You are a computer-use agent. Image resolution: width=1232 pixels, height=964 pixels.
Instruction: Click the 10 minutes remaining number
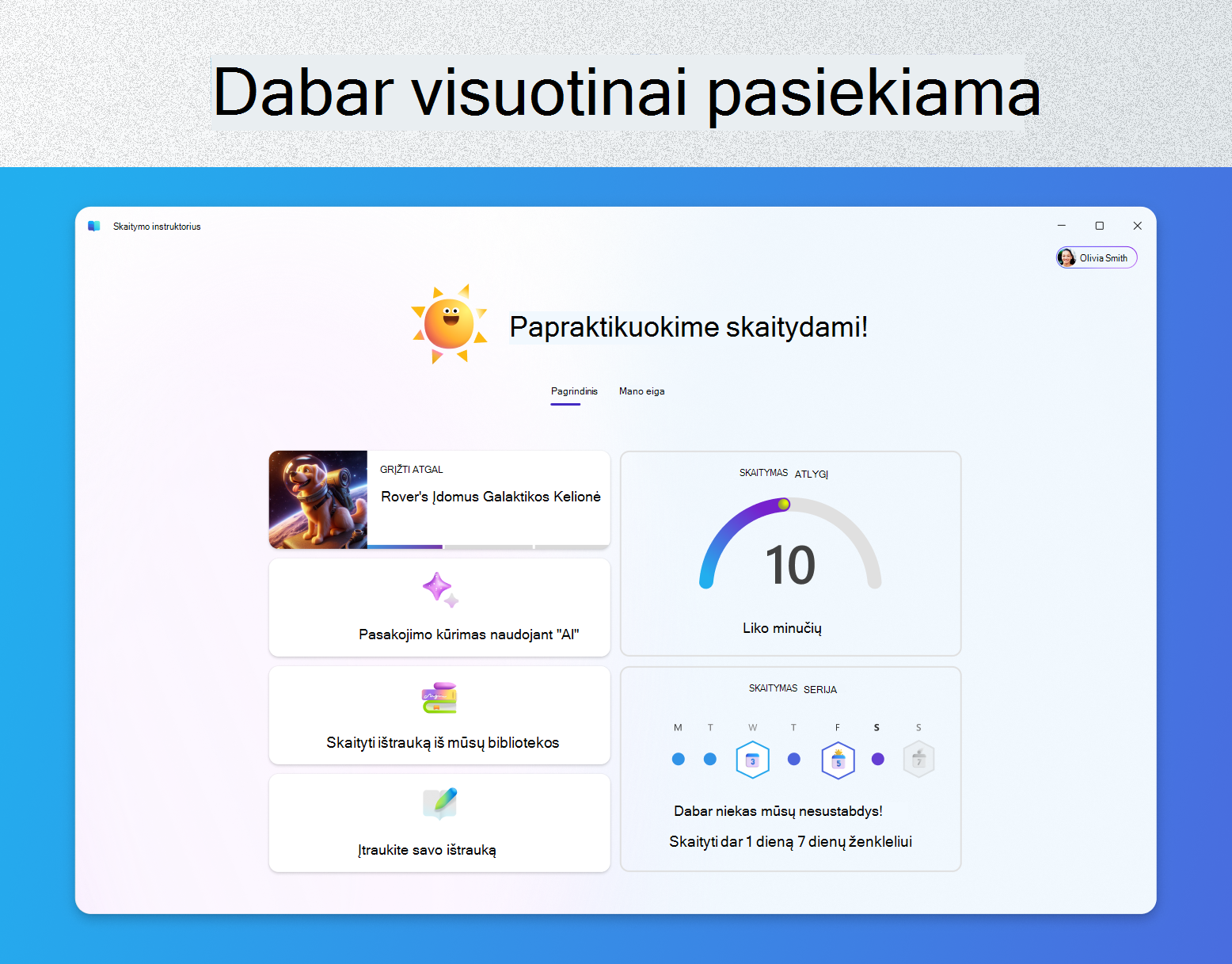click(790, 566)
